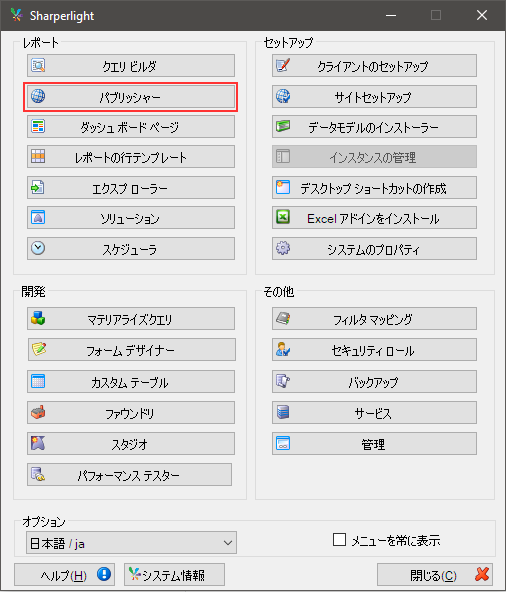Image resolution: width=506 pixels, height=592 pixels.
Task: Open the クエリ ビルダ magnifier icon
Action: click(x=38, y=65)
